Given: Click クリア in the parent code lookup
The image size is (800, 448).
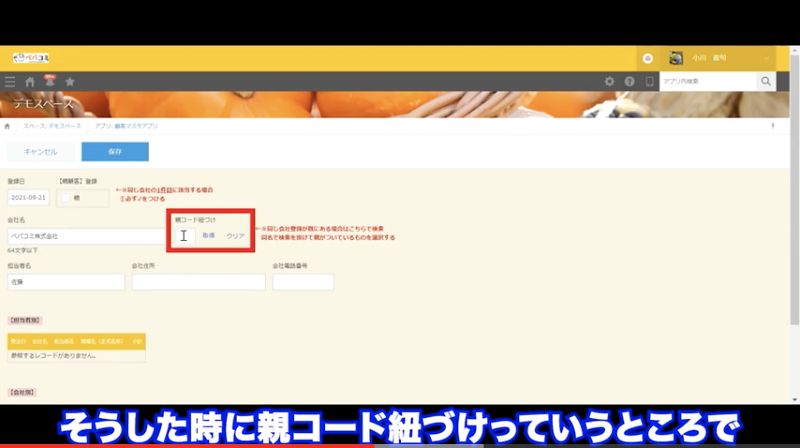Looking at the screenshot, I should 236,236.
